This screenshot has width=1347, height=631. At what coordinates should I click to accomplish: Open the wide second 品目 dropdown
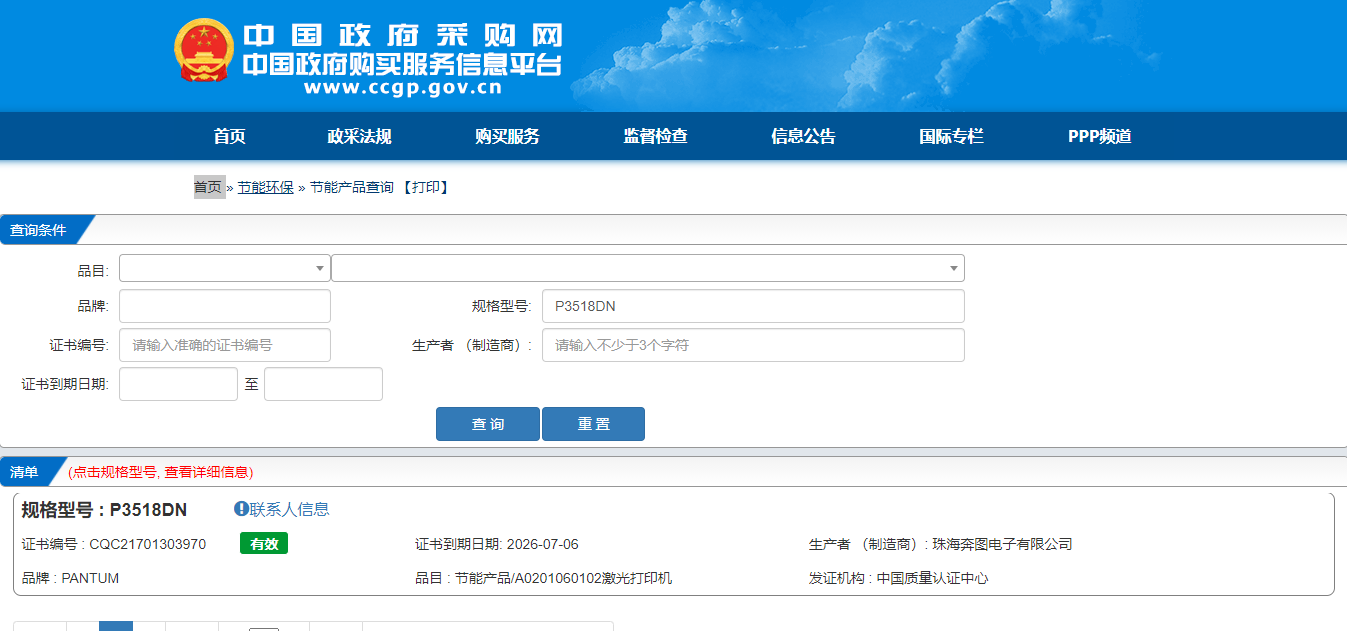pyautogui.click(x=647, y=268)
